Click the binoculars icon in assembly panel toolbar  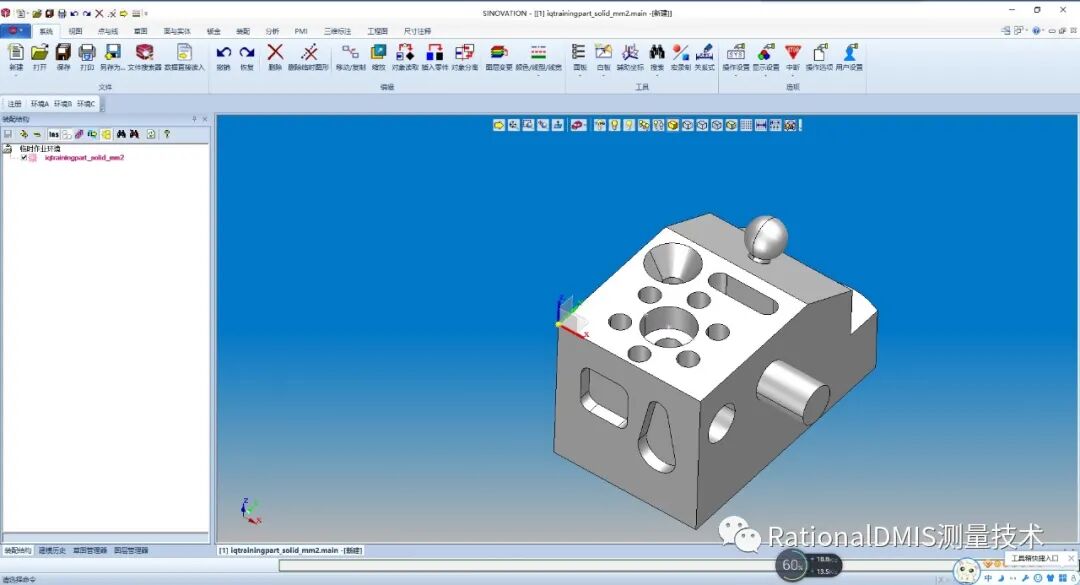pos(121,134)
